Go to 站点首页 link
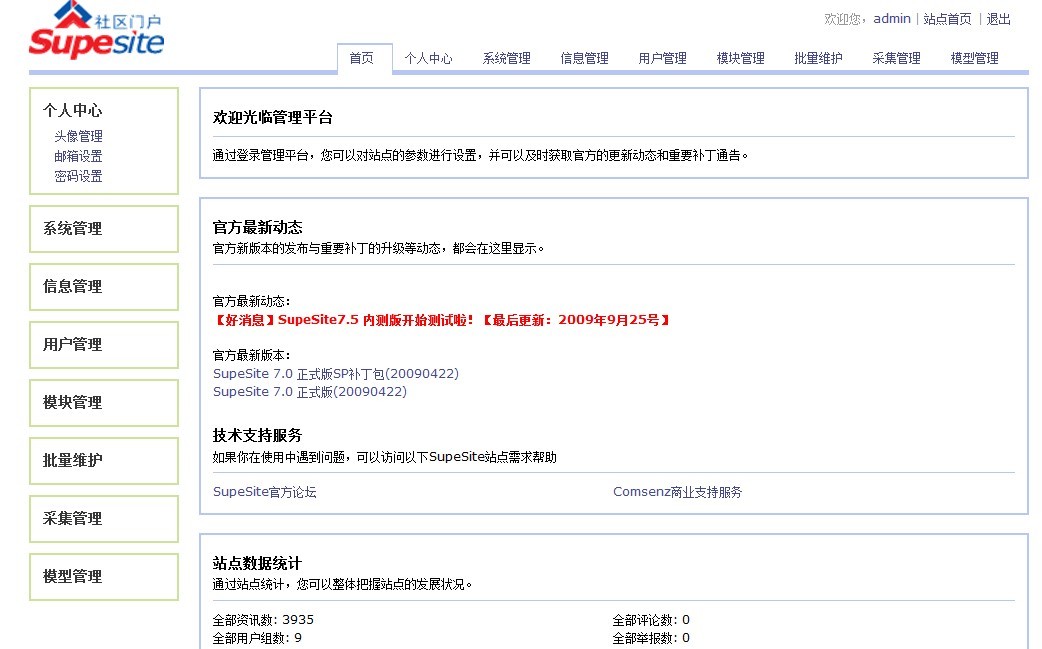 coord(948,19)
